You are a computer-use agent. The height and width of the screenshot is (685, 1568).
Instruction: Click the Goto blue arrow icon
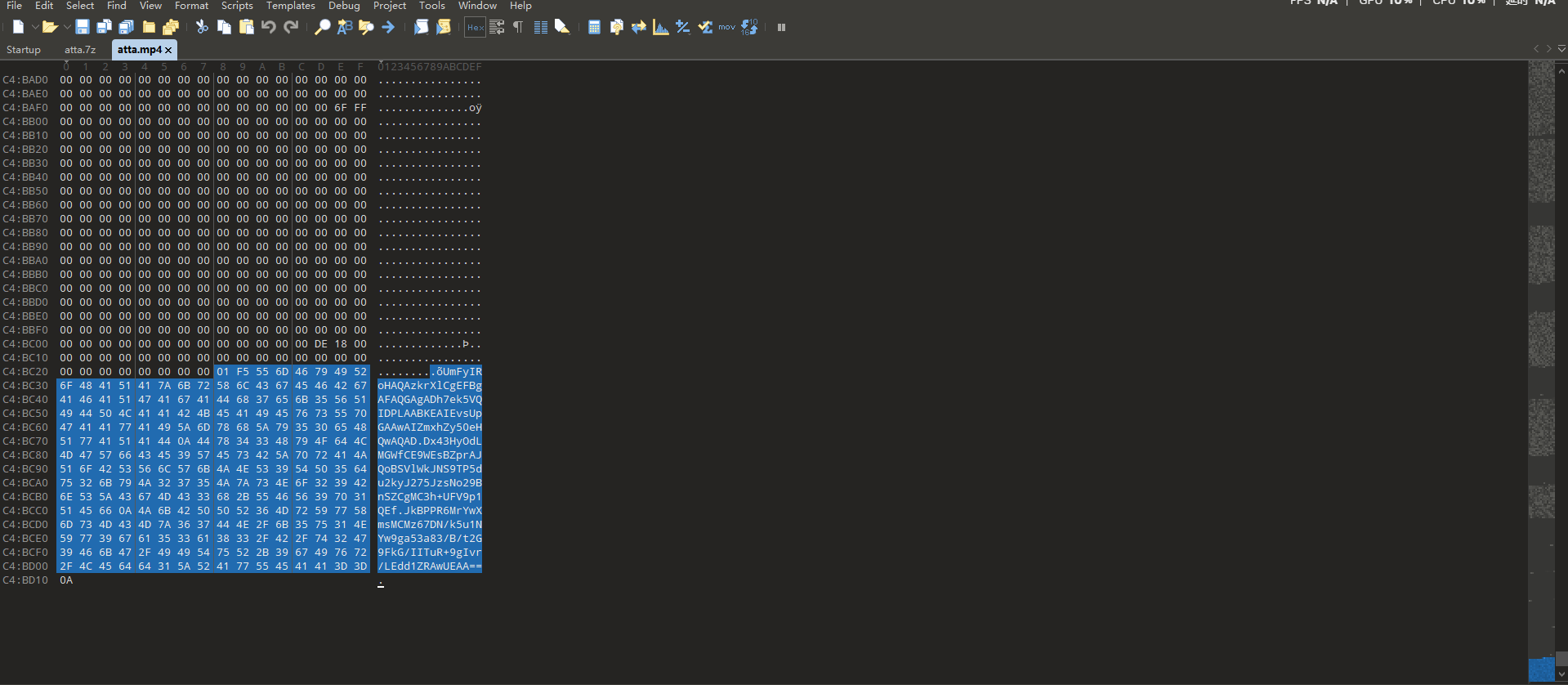tap(388, 27)
